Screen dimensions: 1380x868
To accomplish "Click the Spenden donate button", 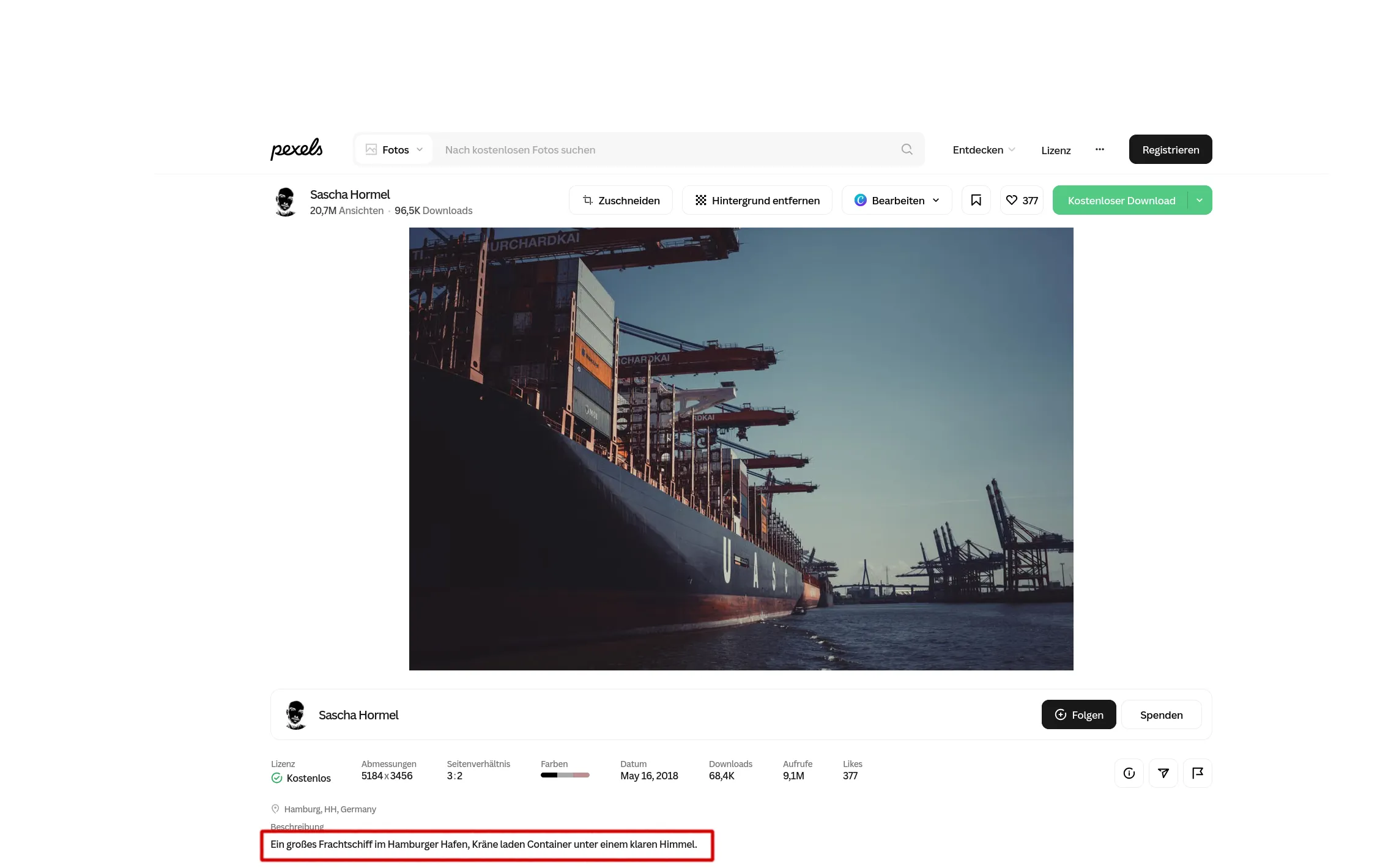I will tap(1161, 714).
